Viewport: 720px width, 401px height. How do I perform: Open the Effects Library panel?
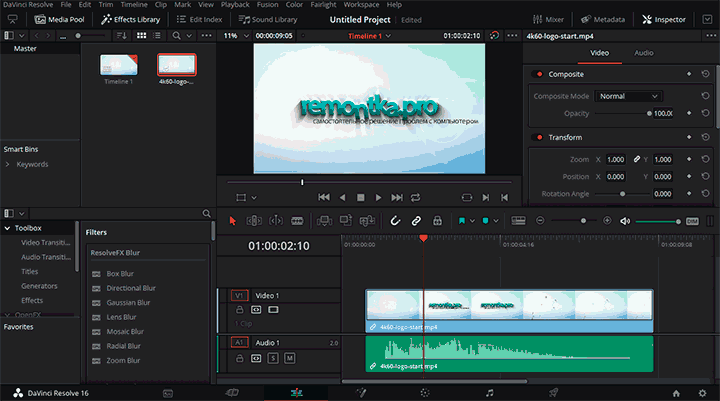(130, 19)
